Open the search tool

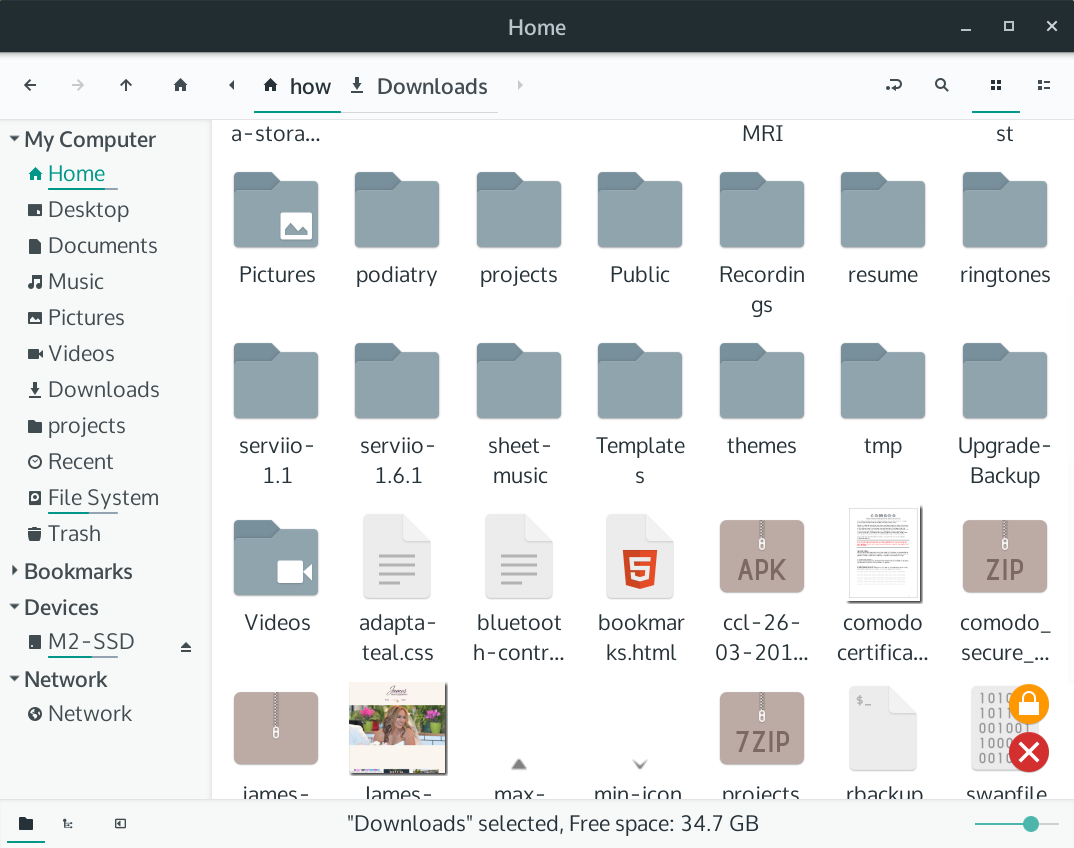tap(942, 85)
